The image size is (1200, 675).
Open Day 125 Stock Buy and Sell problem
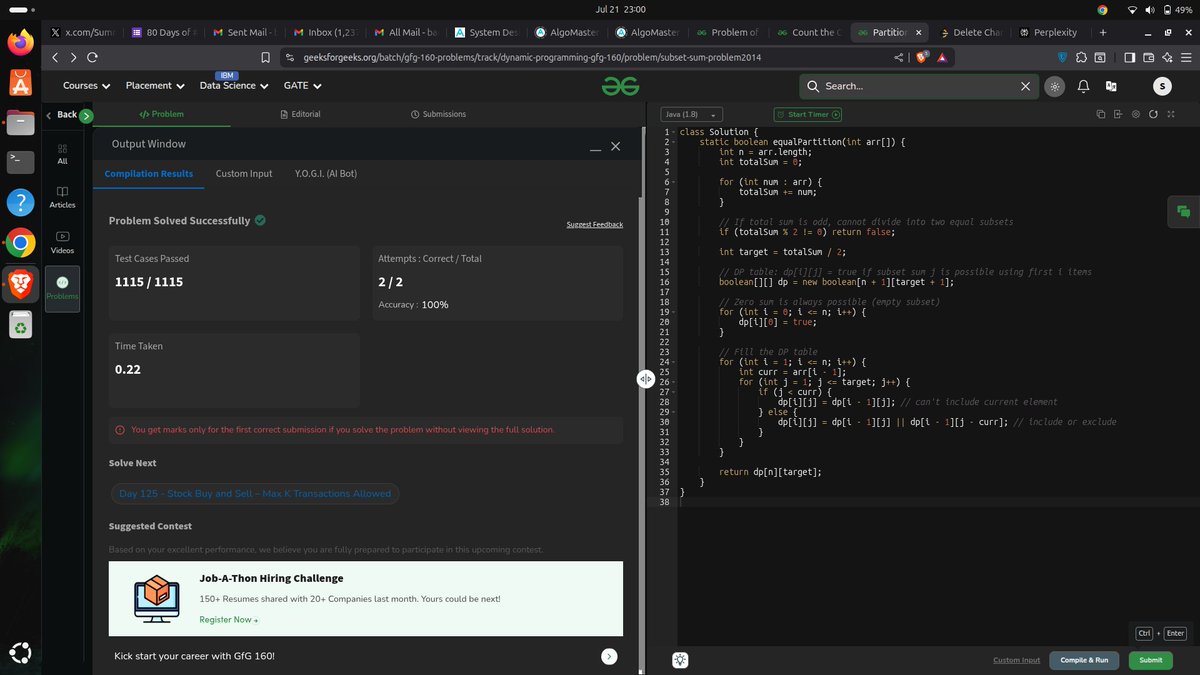tap(255, 493)
